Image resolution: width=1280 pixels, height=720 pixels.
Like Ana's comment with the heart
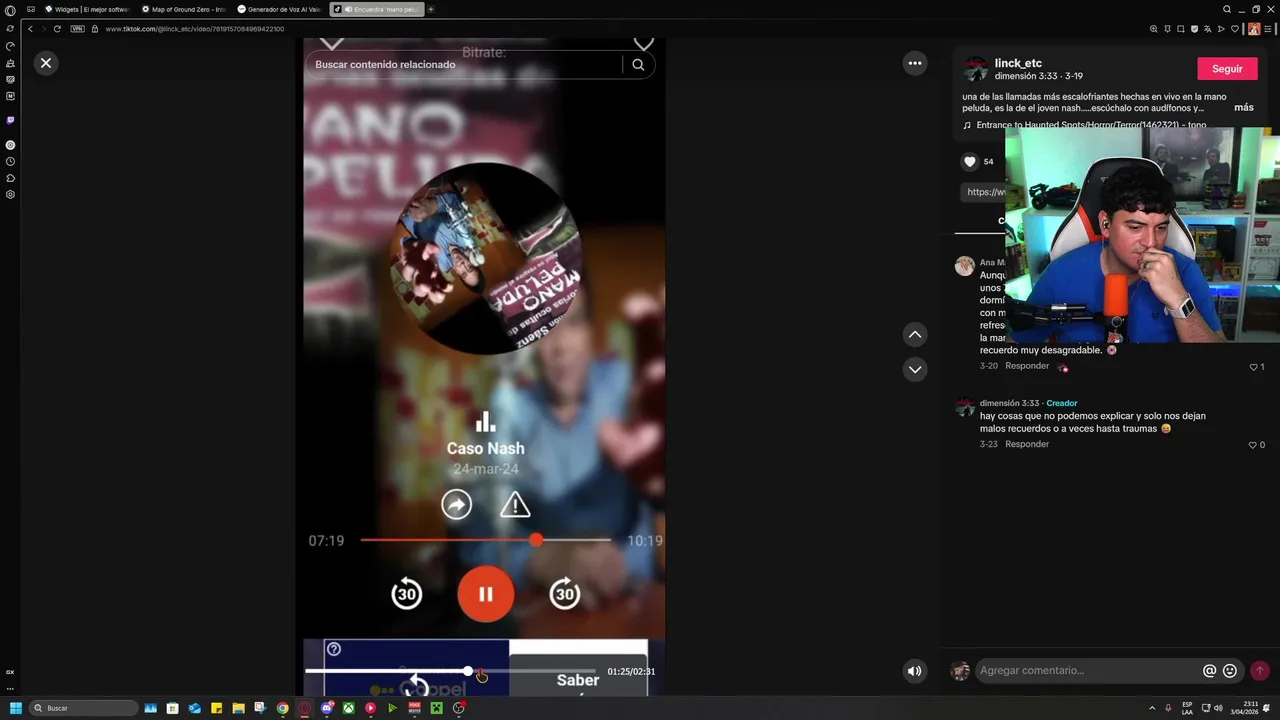click(1253, 367)
